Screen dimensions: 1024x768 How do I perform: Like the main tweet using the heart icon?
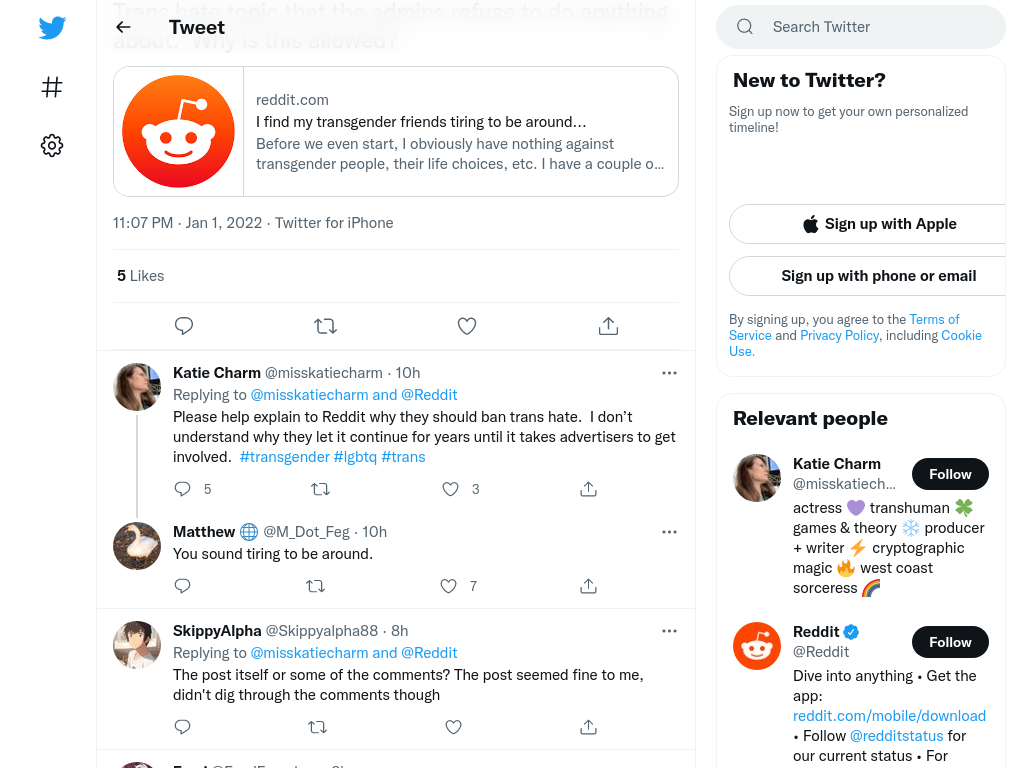click(x=466, y=325)
